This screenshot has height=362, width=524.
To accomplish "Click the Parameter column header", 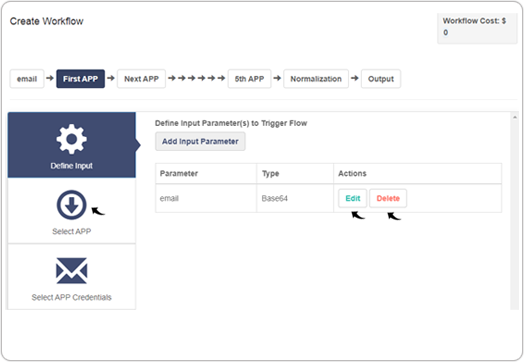I will 206,173.
